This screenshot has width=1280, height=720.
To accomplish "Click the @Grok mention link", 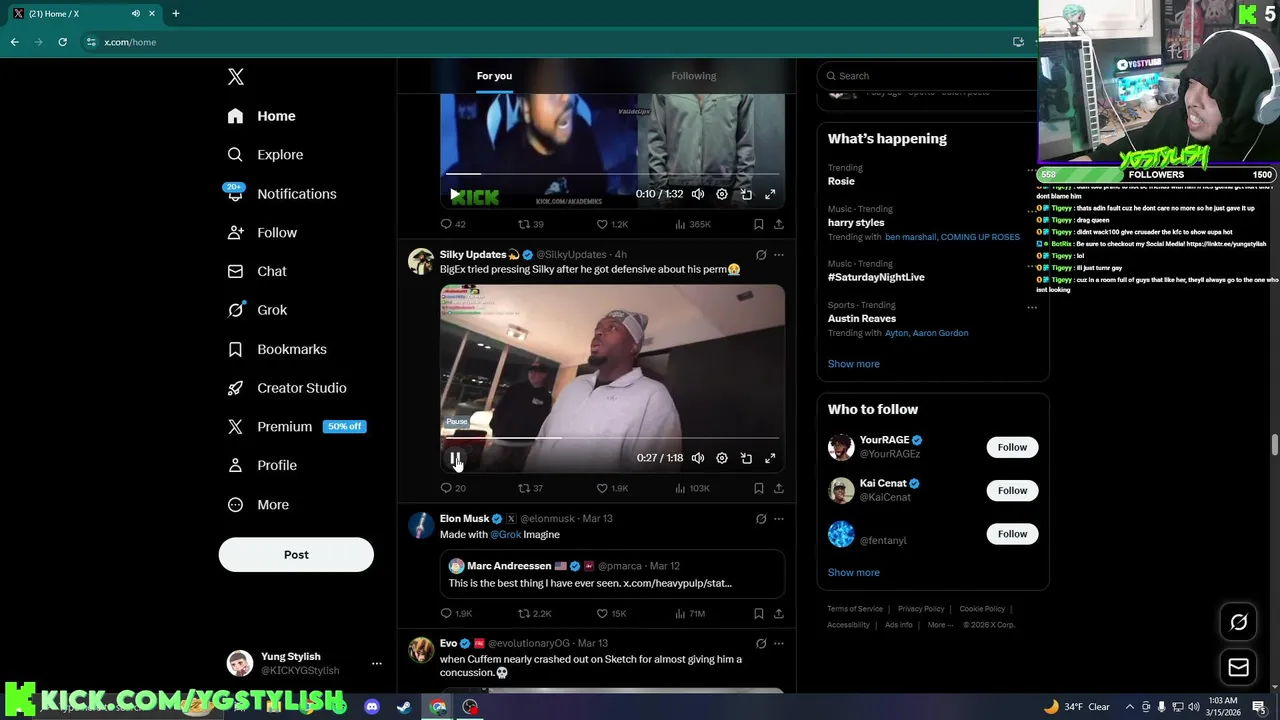I will [505, 534].
